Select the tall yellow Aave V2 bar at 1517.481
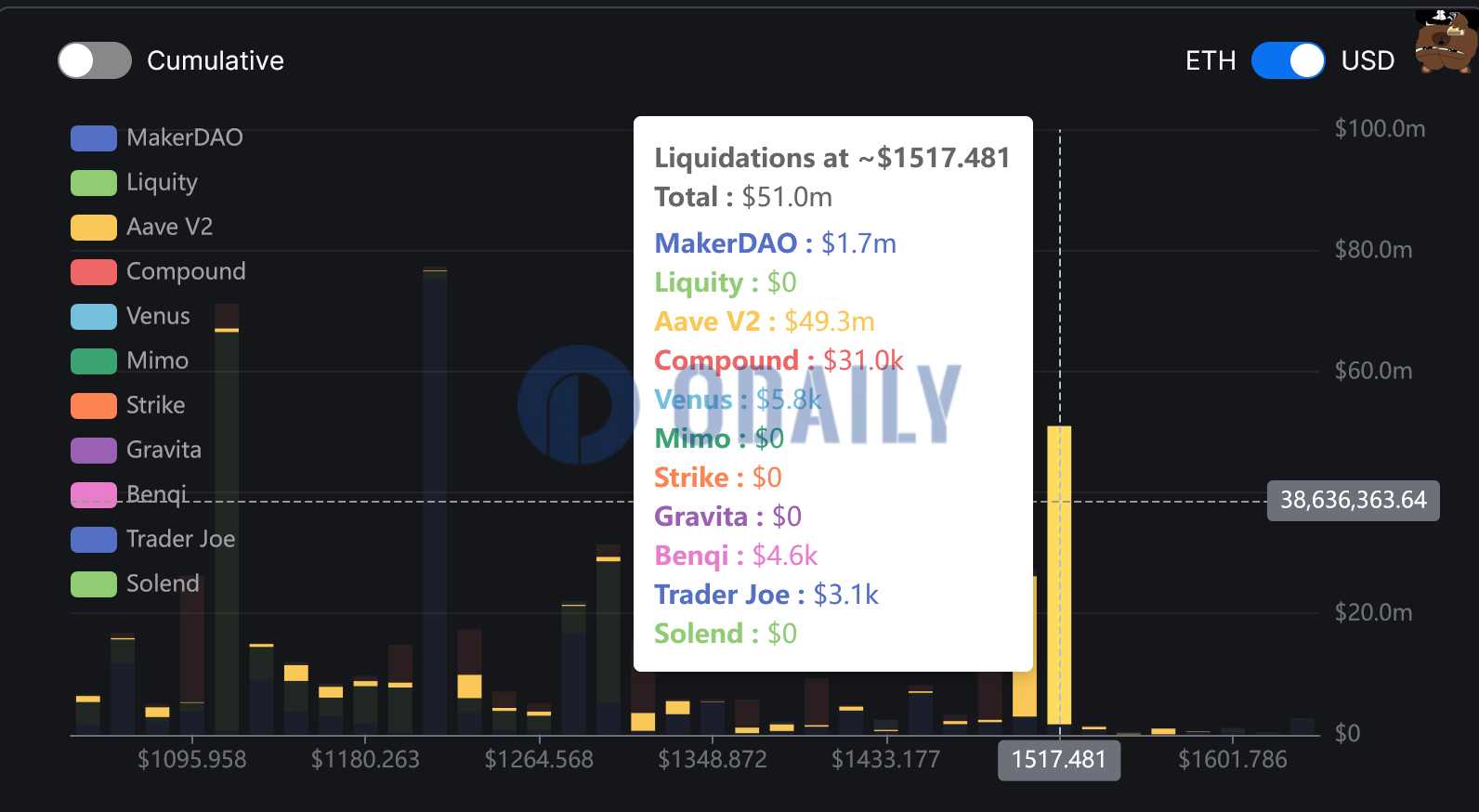Screen dimensions: 1479x812 [1059, 575]
